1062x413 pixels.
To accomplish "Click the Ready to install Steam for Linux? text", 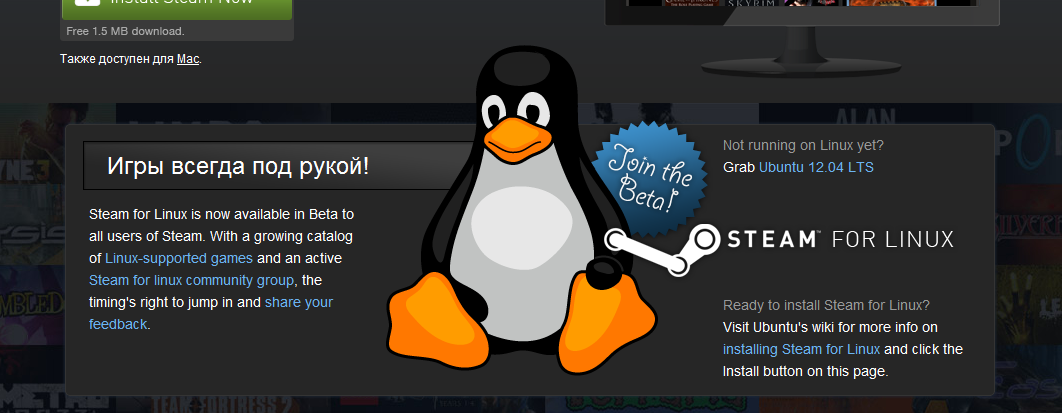I will pyautogui.click(x=826, y=305).
